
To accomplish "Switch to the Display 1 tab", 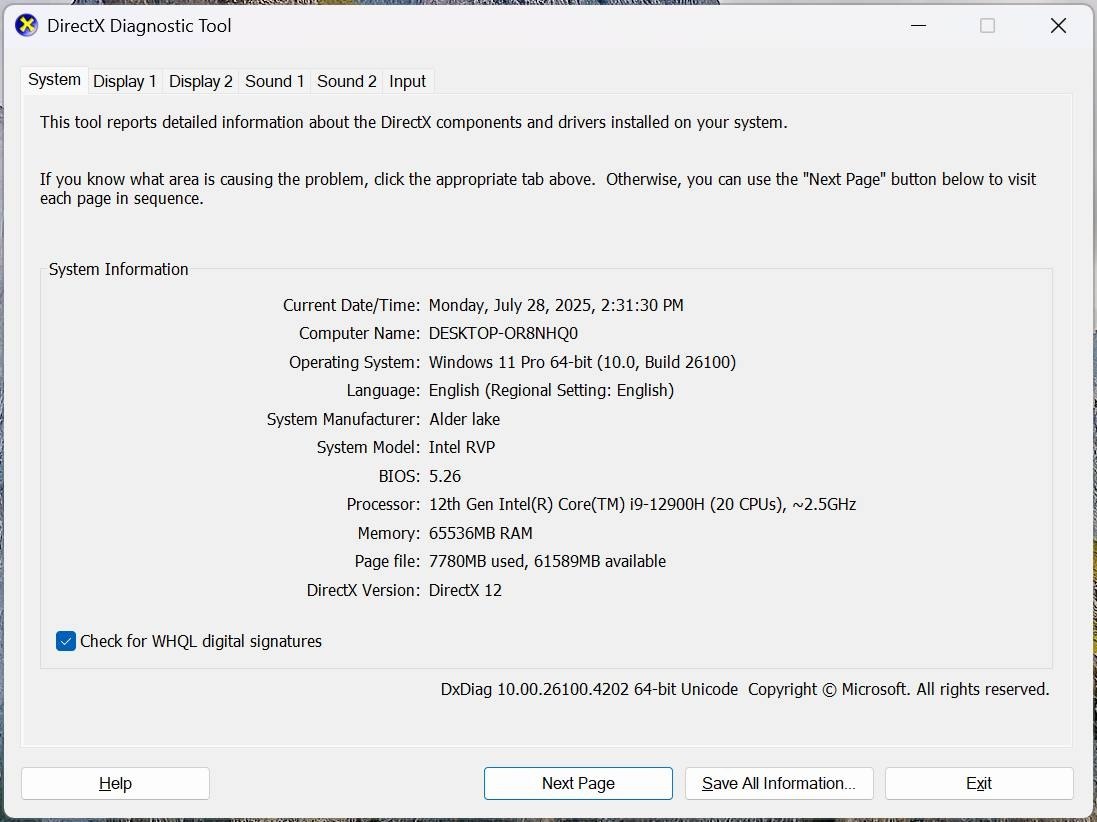I will 125,81.
